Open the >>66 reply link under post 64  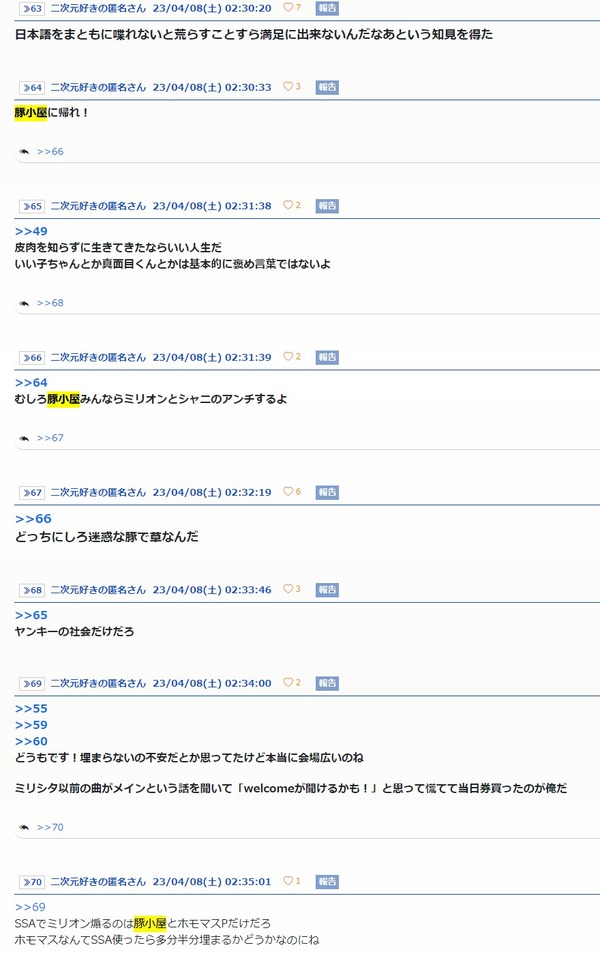pos(50,151)
